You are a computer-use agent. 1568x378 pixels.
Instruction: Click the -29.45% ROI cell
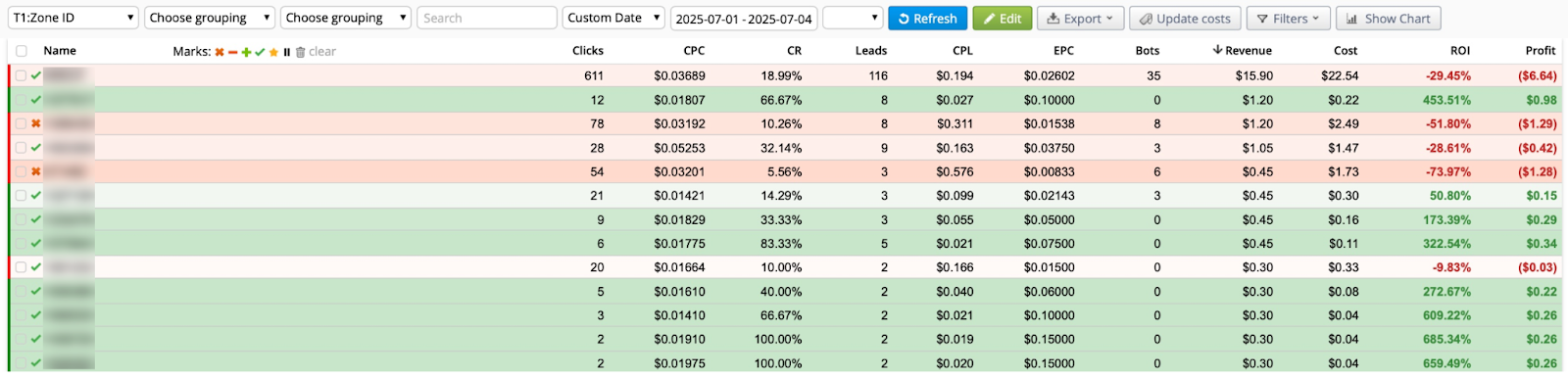tap(1448, 75)
